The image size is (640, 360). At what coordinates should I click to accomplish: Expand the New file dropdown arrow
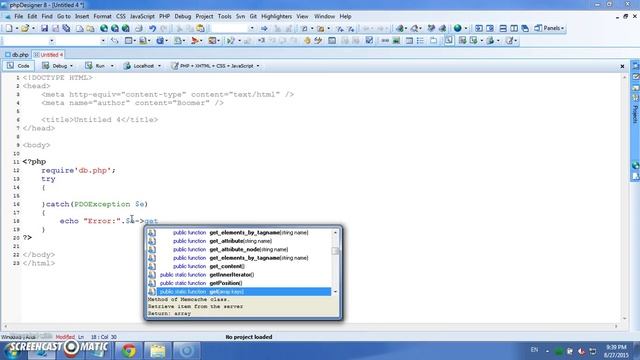pos(17,29)
